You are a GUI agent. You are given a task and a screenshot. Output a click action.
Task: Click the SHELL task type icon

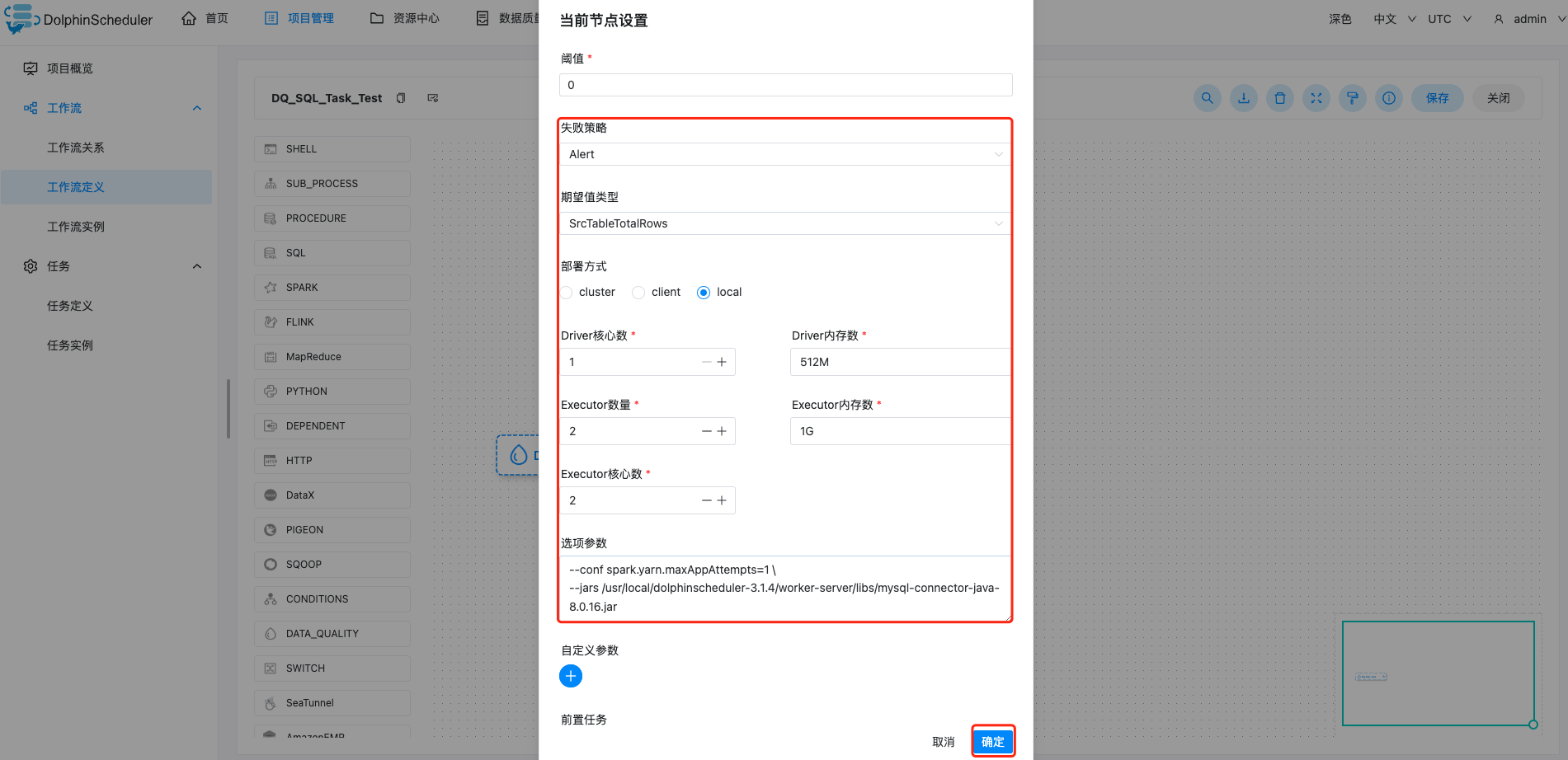pyautogui.click(x=270, y=149)
